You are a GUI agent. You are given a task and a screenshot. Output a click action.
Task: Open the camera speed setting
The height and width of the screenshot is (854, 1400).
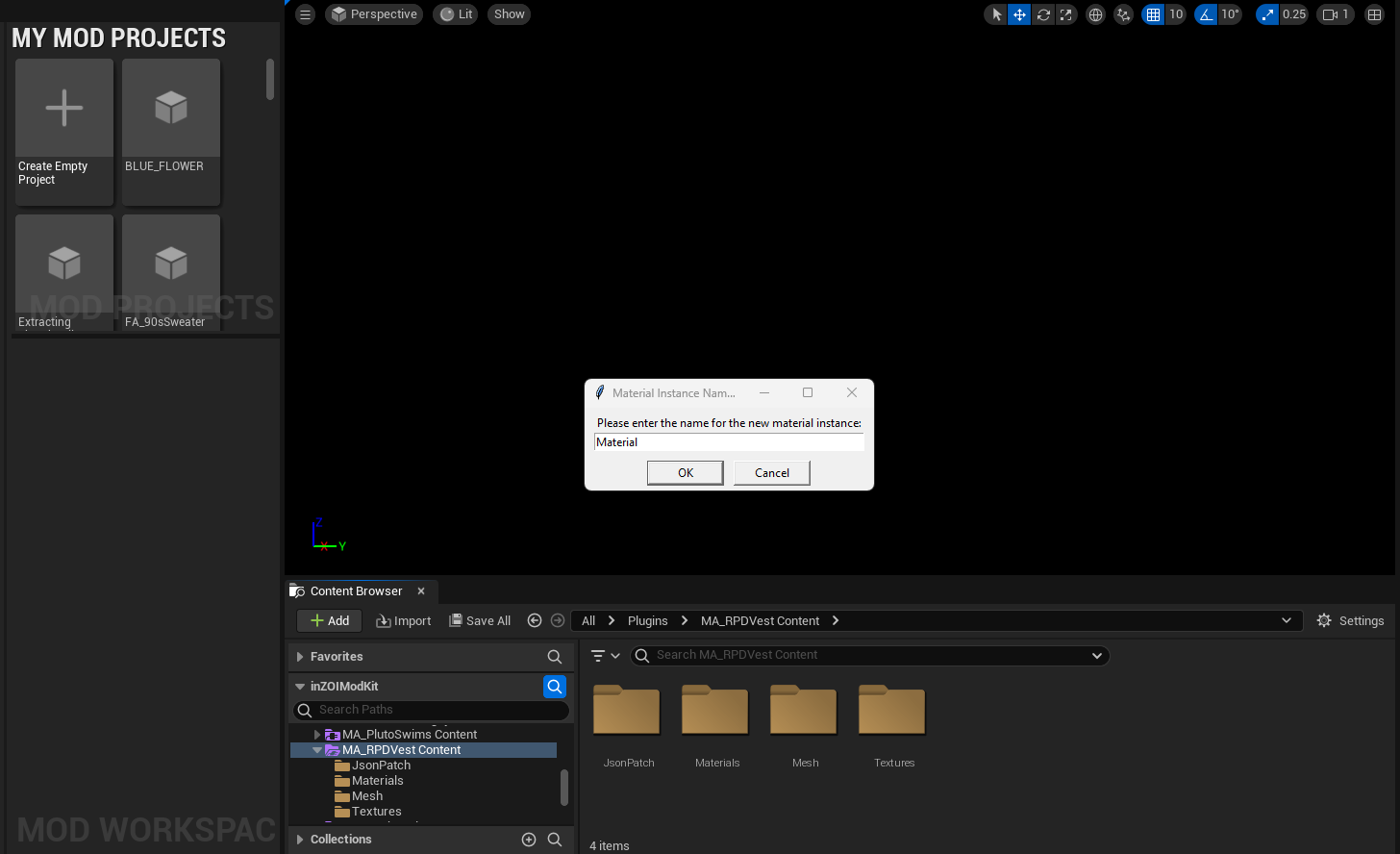1336,14
